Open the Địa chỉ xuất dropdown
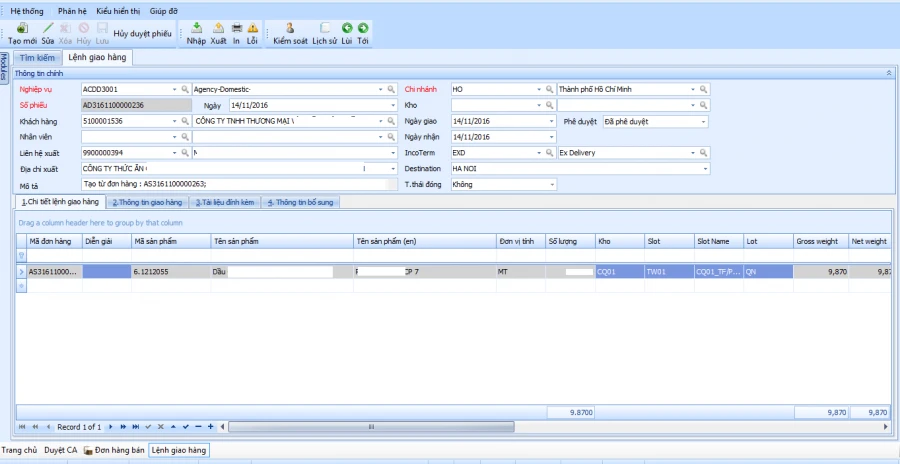This screenshot has height=464, width=900. [x=393, y=169]
